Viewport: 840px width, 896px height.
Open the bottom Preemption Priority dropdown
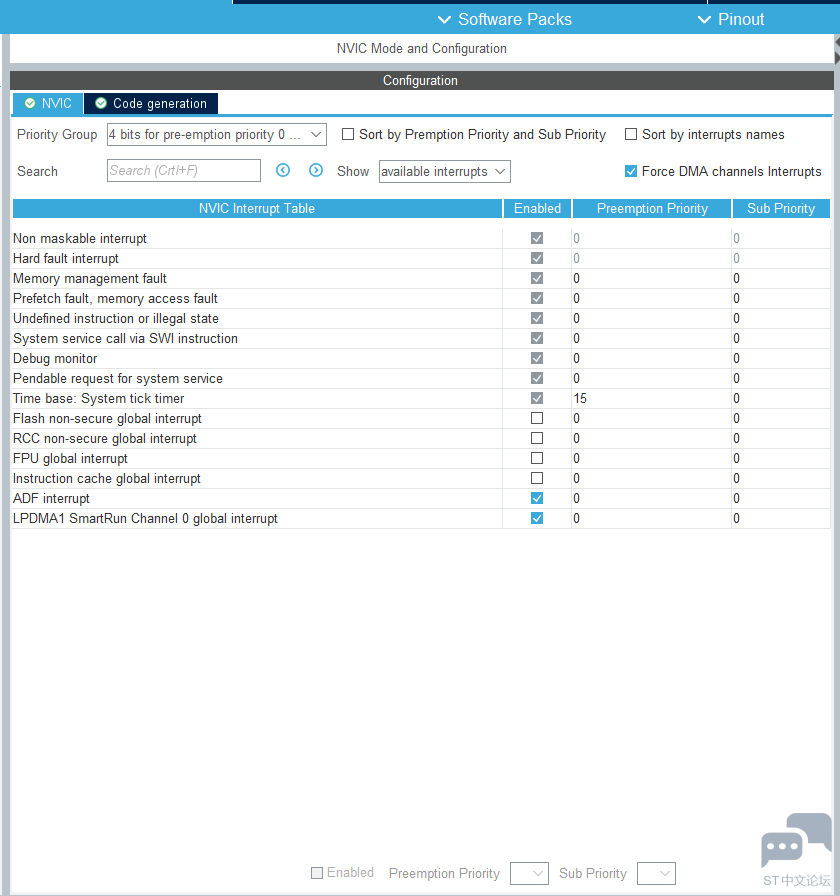[529, 873]
